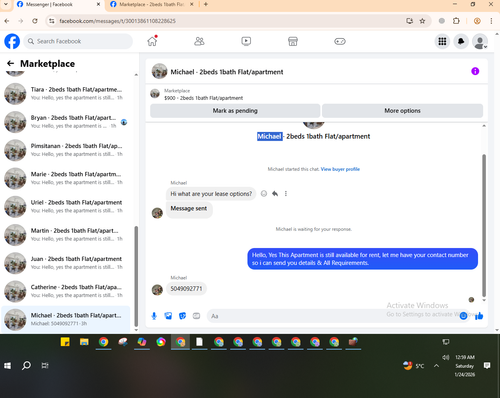Open Windows Start menu
Viewport: 500px width, 398px height.
point(7,366)
